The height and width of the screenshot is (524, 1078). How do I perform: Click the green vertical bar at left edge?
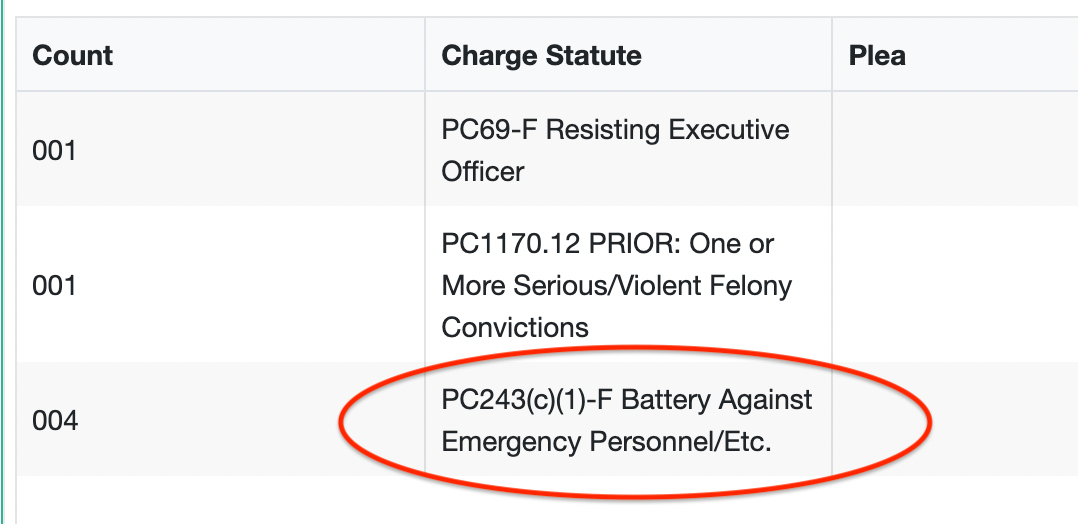coord(3,262)
